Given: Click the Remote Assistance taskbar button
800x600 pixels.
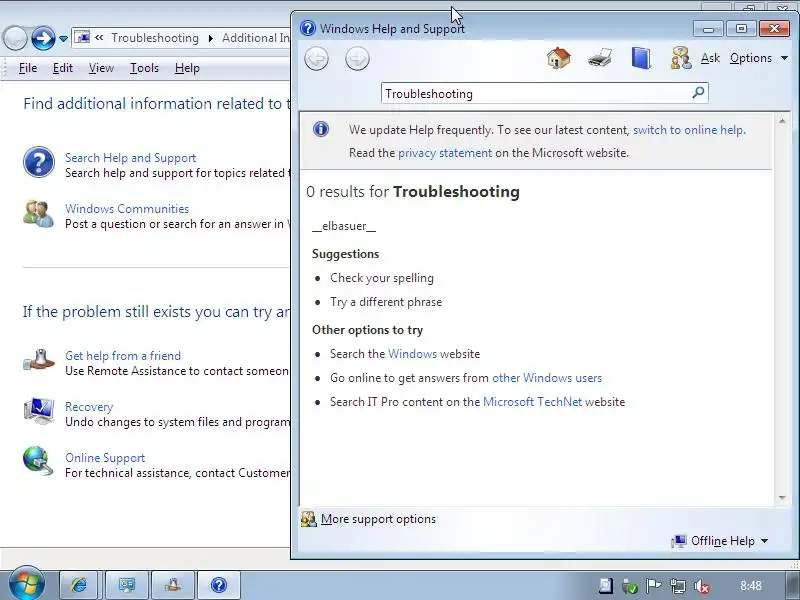Looking at the screenshot, I should click(x=173, y=585).
